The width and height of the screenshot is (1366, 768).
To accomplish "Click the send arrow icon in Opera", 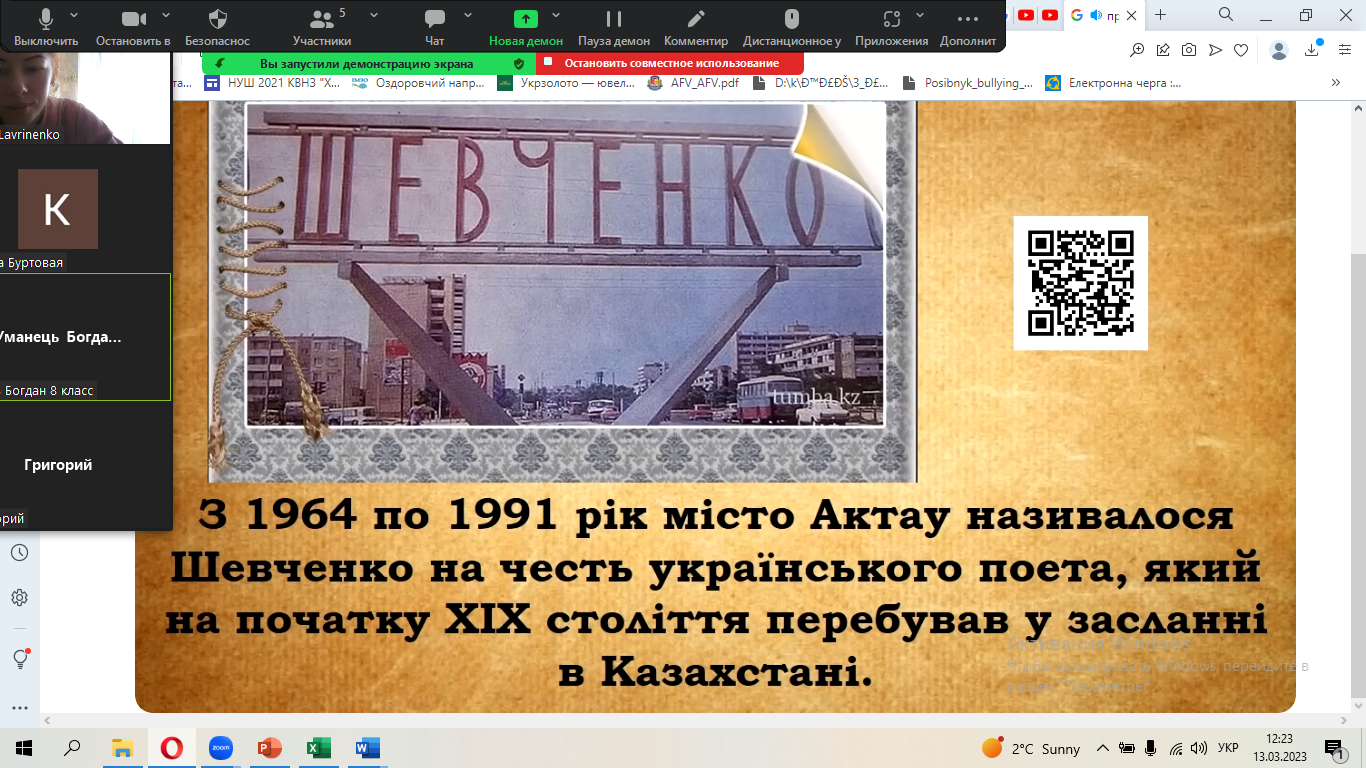I will (x=1215, y=50).
